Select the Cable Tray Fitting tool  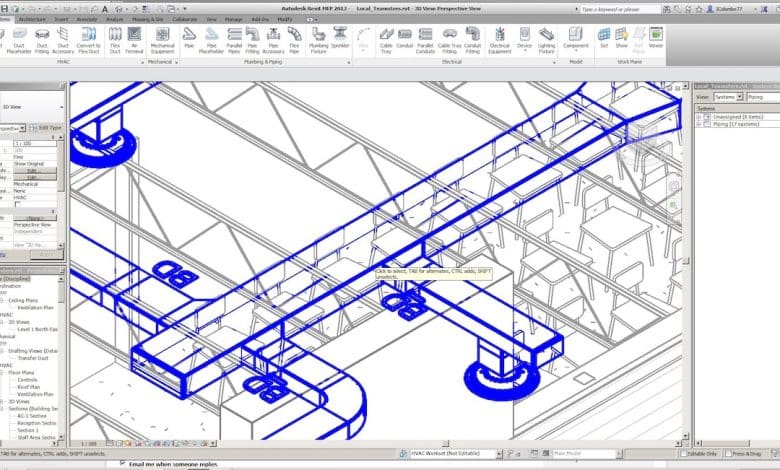coord(449,41)
